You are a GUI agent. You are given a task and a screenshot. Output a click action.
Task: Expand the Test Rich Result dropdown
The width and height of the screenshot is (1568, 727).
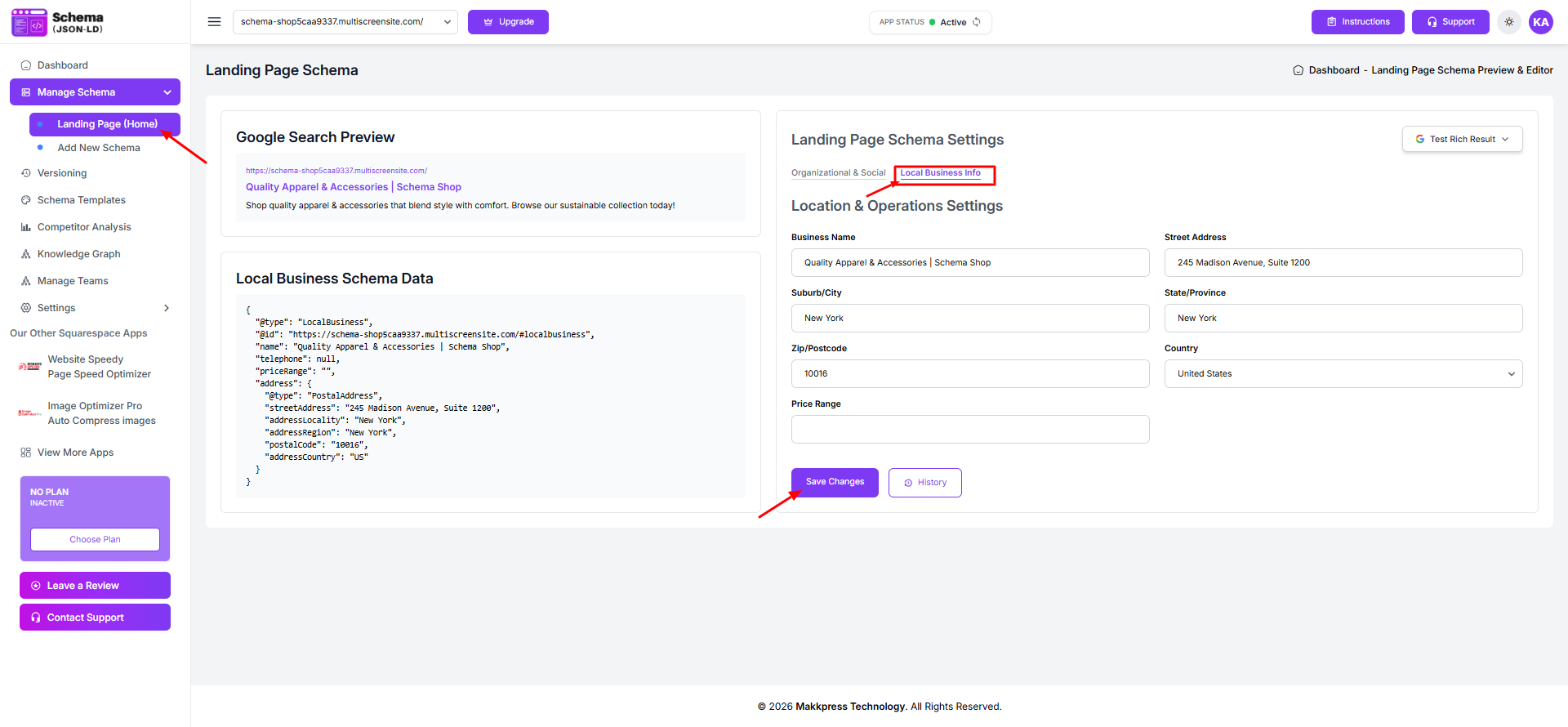coord(1462,140)
